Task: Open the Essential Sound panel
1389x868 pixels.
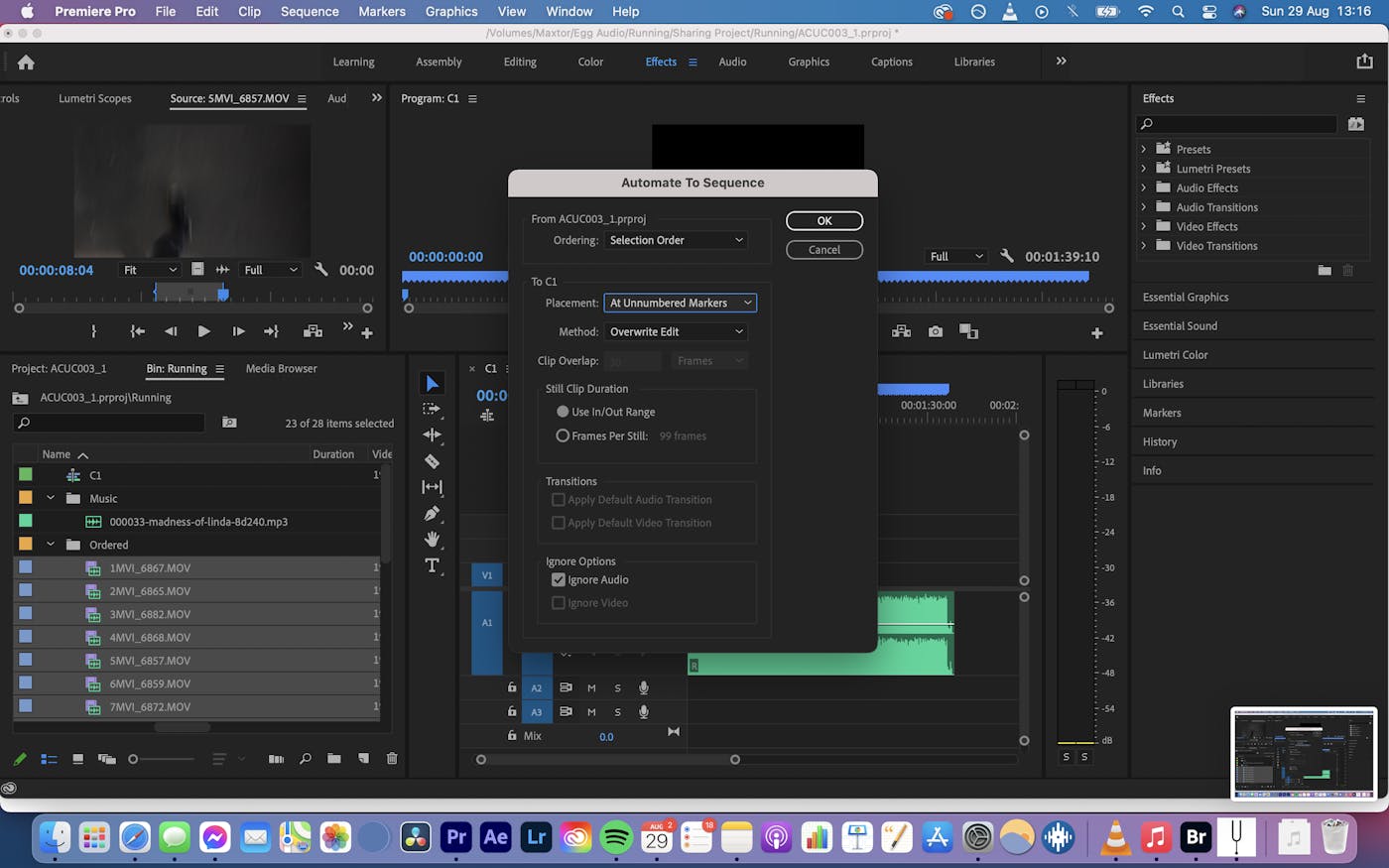Action: (1180, 325)
